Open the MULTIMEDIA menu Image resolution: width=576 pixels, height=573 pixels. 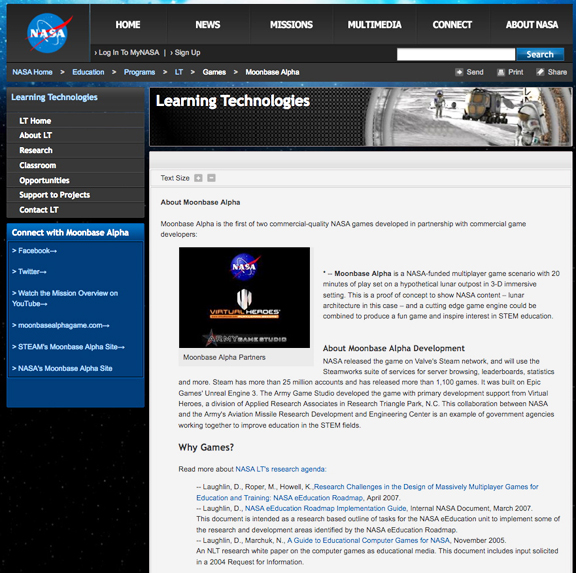pyautogui.click(x=375, y=25)
